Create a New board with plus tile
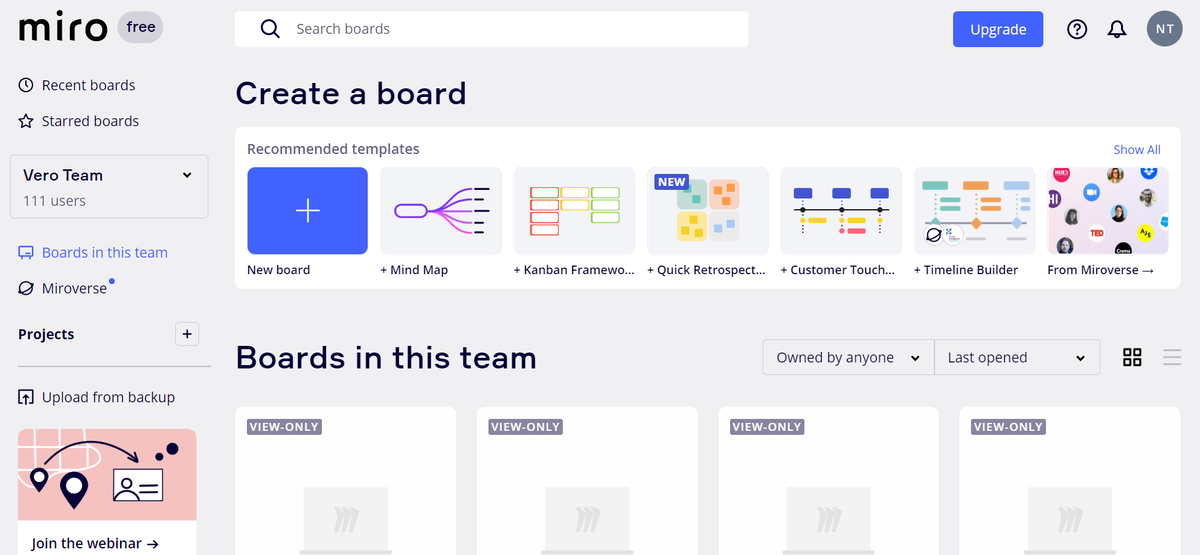The width and height of the screenshot is (1200, 555). (308, 210)
